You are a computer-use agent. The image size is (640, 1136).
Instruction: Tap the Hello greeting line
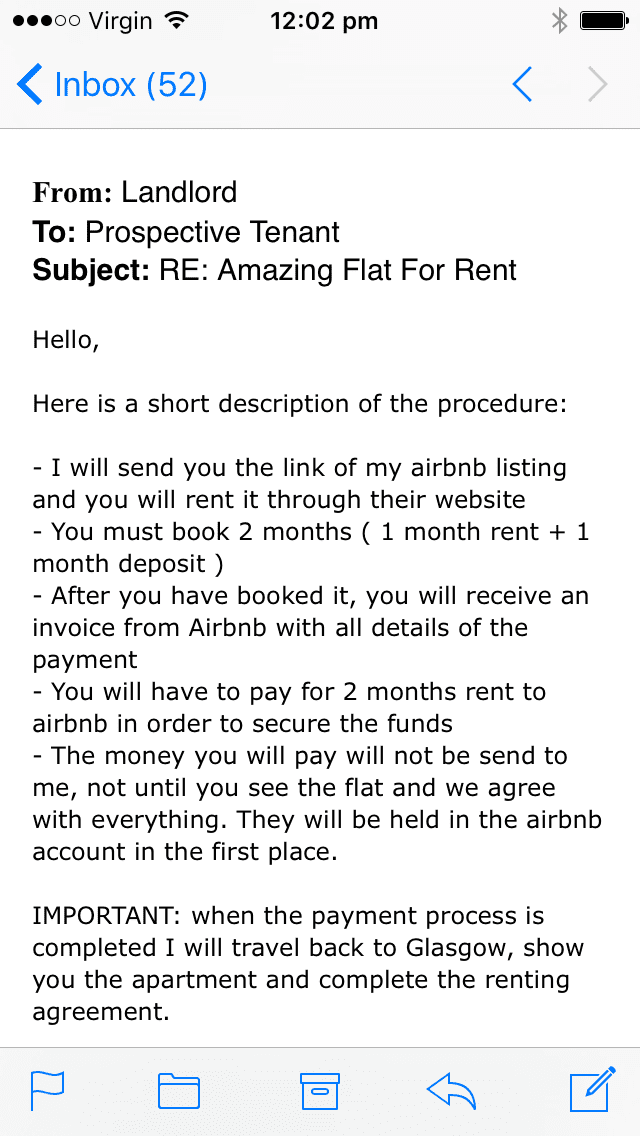[66, 340]
